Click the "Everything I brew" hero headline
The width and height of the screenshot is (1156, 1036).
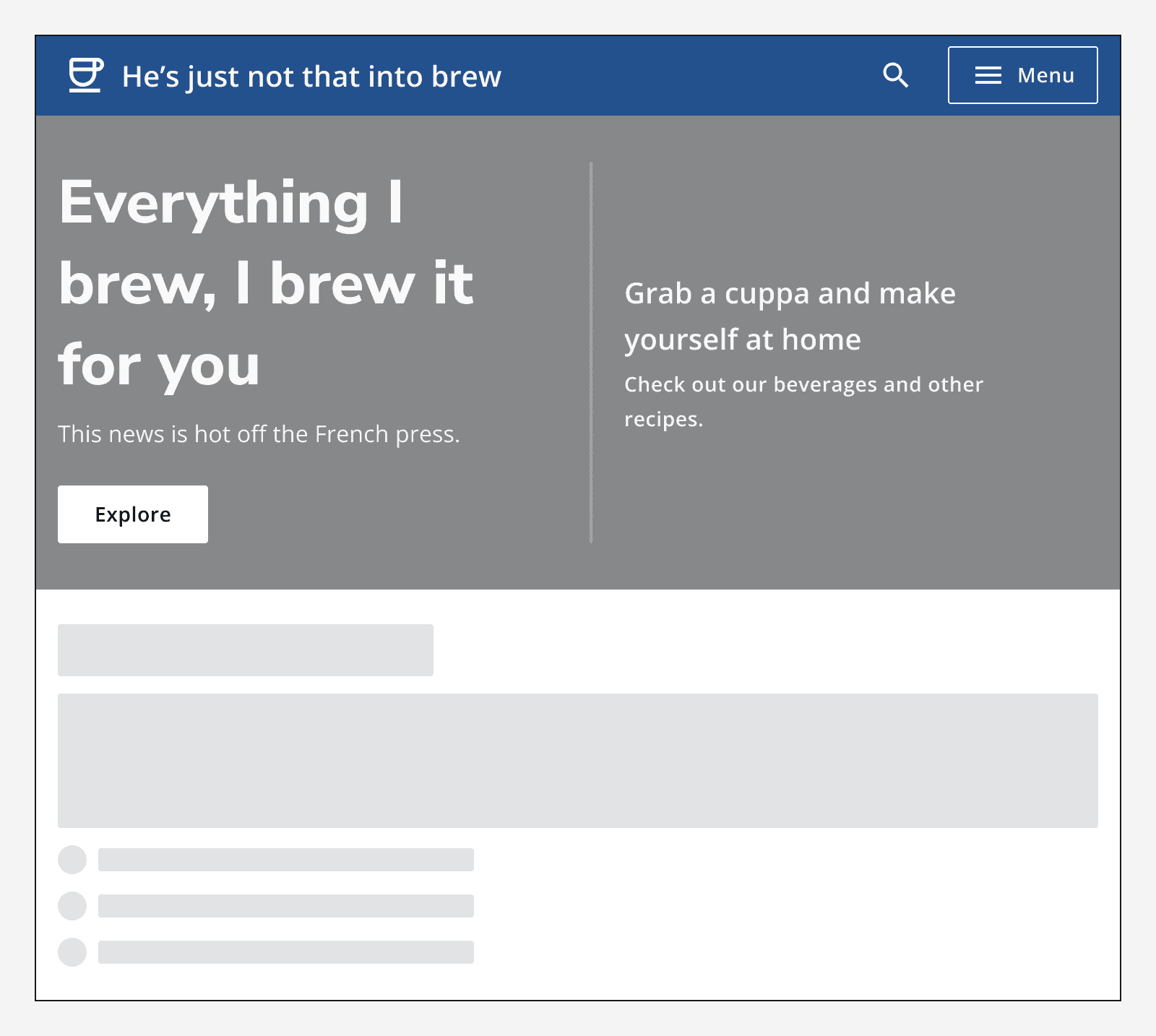[x=266, y=283]
